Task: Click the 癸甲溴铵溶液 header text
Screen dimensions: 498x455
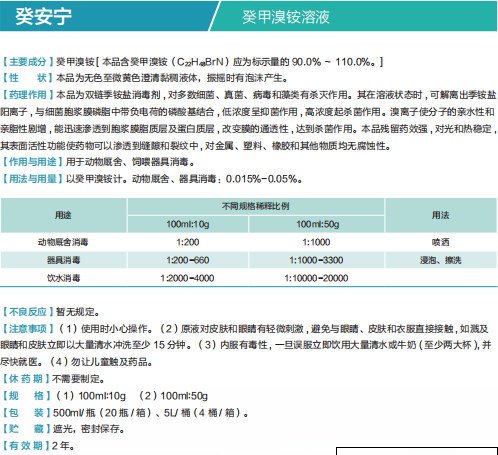Action: point(286,17)
